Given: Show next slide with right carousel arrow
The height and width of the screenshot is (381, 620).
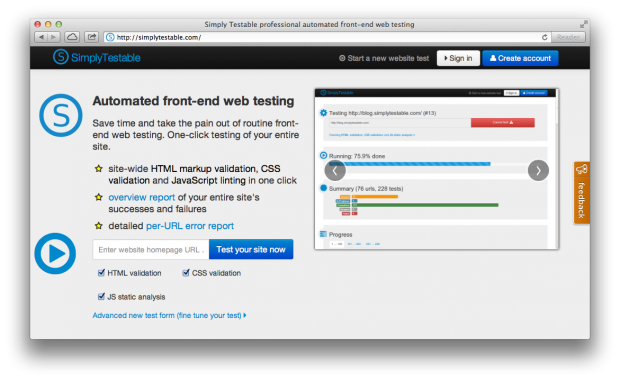Looking at the screenshot, I should [538, 170].
